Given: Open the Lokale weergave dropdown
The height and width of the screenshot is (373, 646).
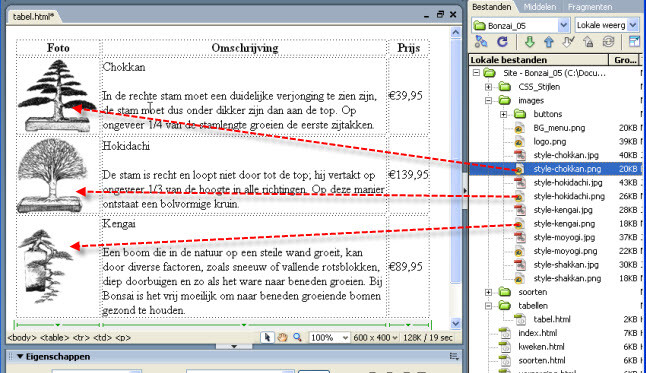Looking at the screenshot, I should pyautogui.click(x=632, y=25).
